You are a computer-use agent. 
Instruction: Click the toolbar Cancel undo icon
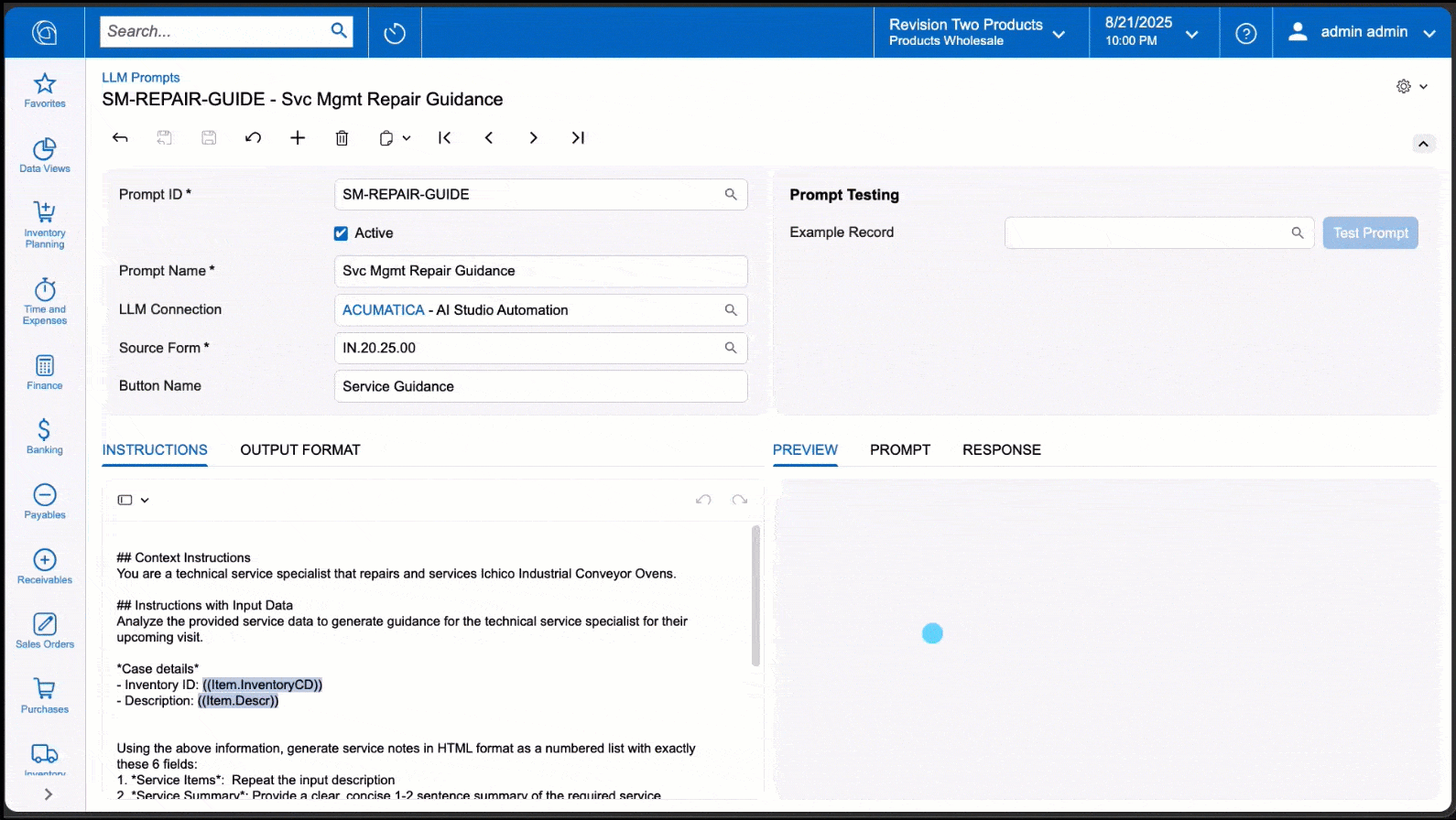254,138
